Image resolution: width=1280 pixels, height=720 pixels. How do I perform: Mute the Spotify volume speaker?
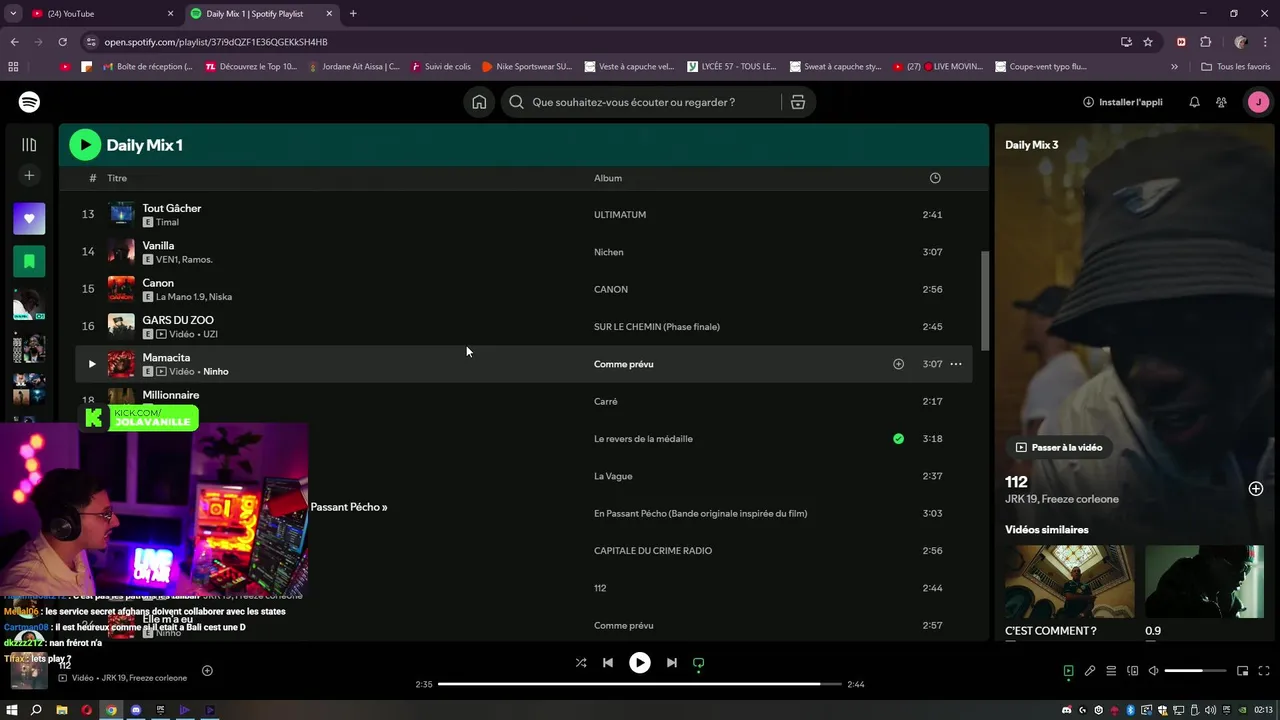1154,671
